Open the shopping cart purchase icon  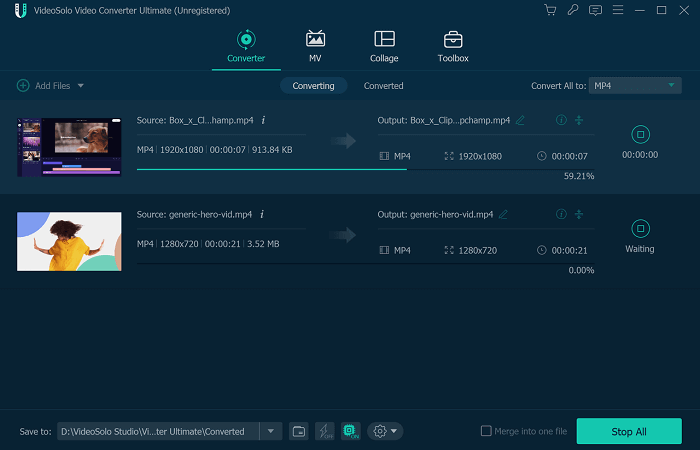pos(550,10)
